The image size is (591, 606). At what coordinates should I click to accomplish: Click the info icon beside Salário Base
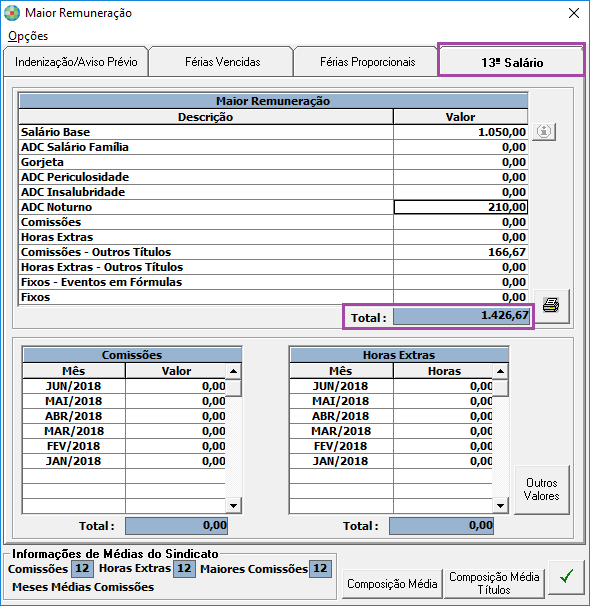544,132
